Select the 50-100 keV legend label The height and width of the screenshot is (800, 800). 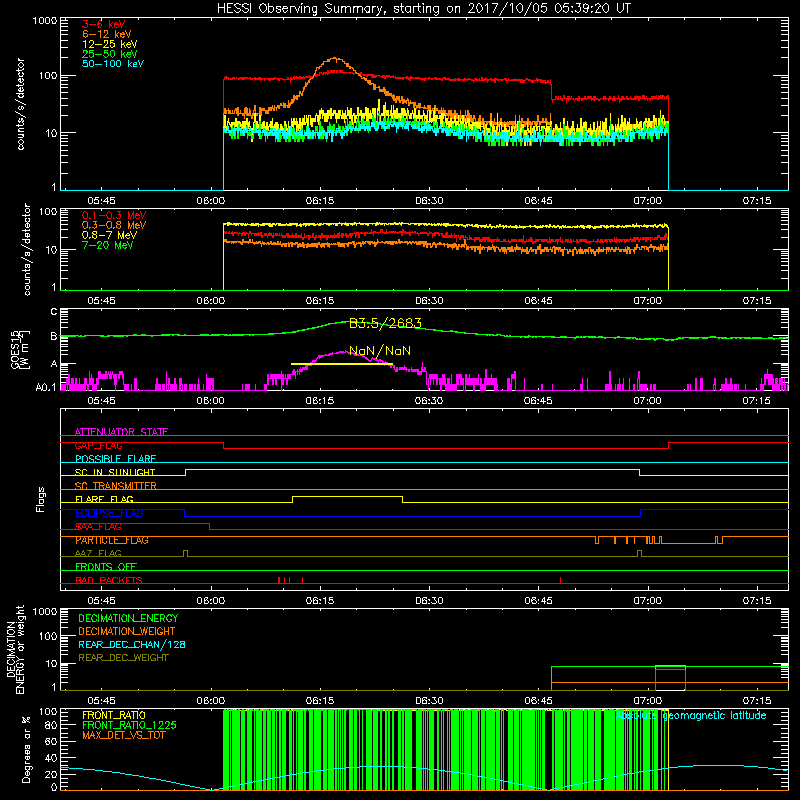click(113, 64)
